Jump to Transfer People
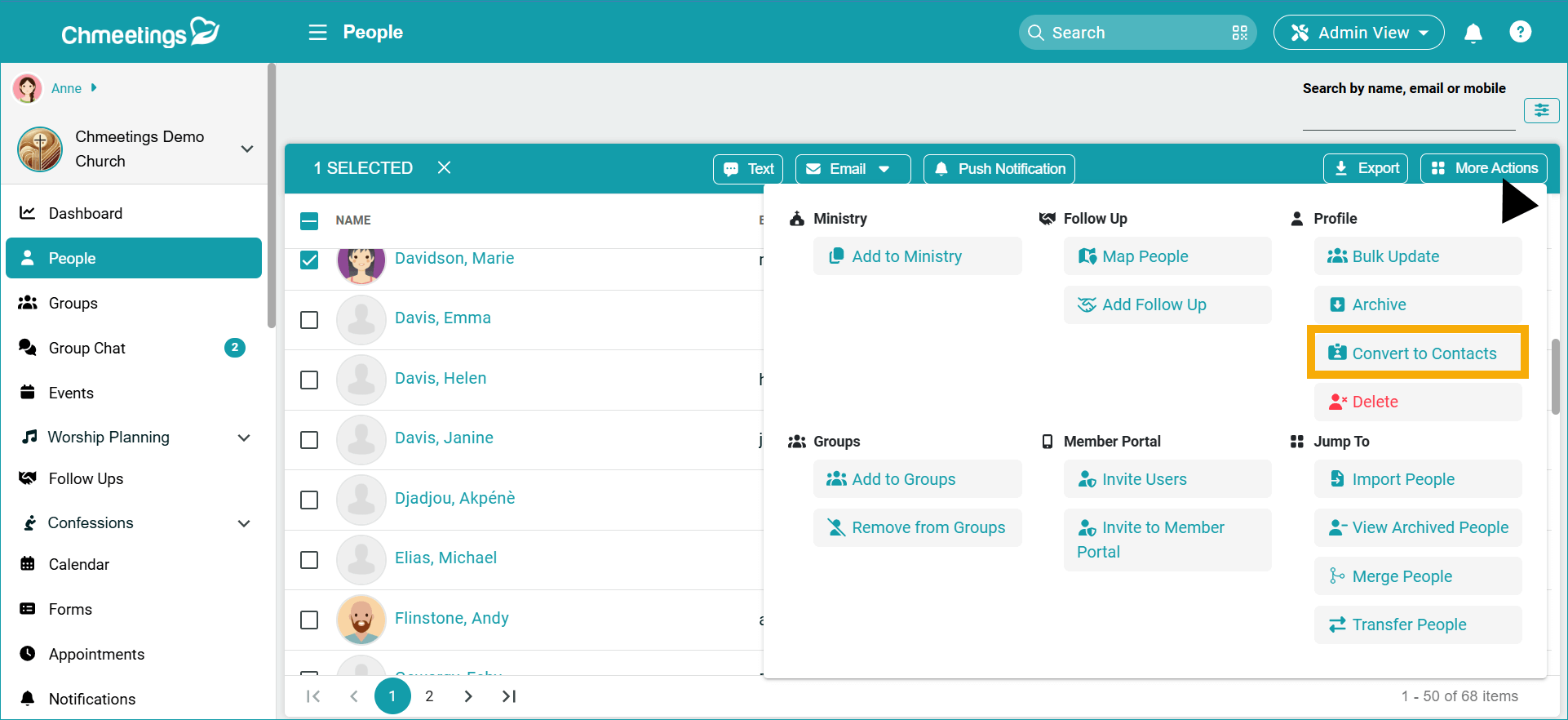 coord(1418,624)
